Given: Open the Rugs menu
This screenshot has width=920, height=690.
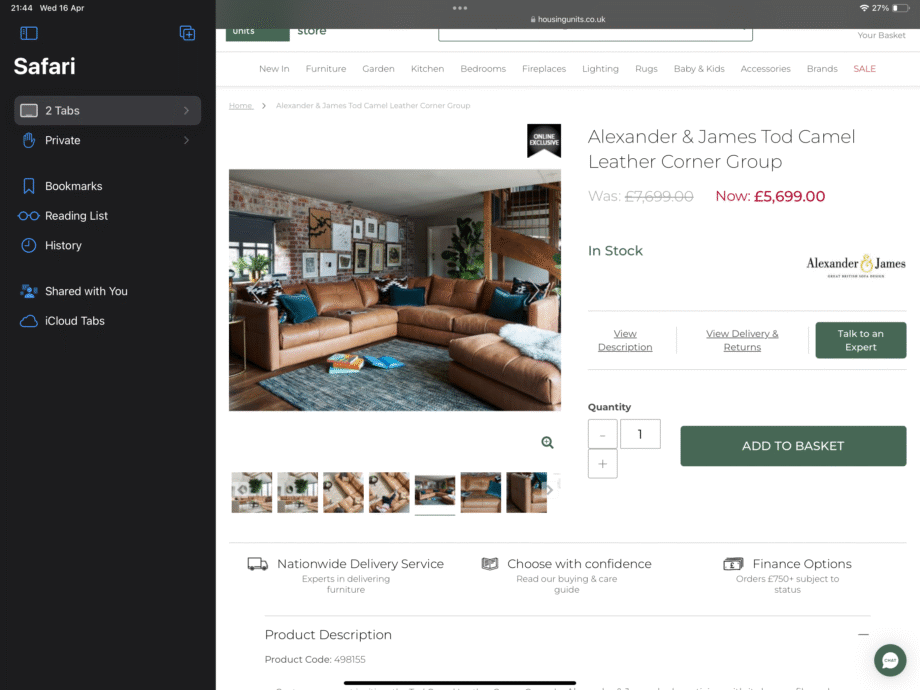Looking at the screenshot, I should click(x=646, y=69).
